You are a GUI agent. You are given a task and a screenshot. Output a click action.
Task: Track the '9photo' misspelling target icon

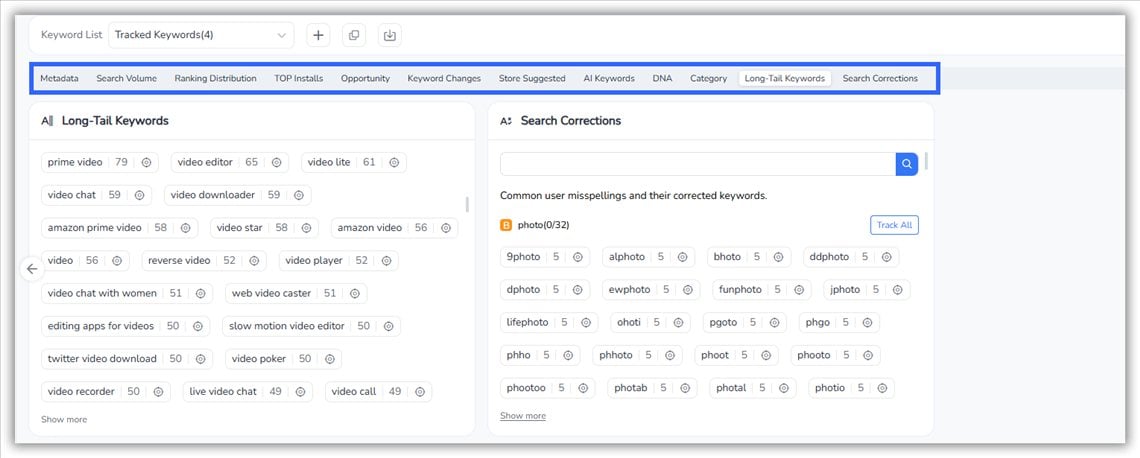(x=578, y=257)
